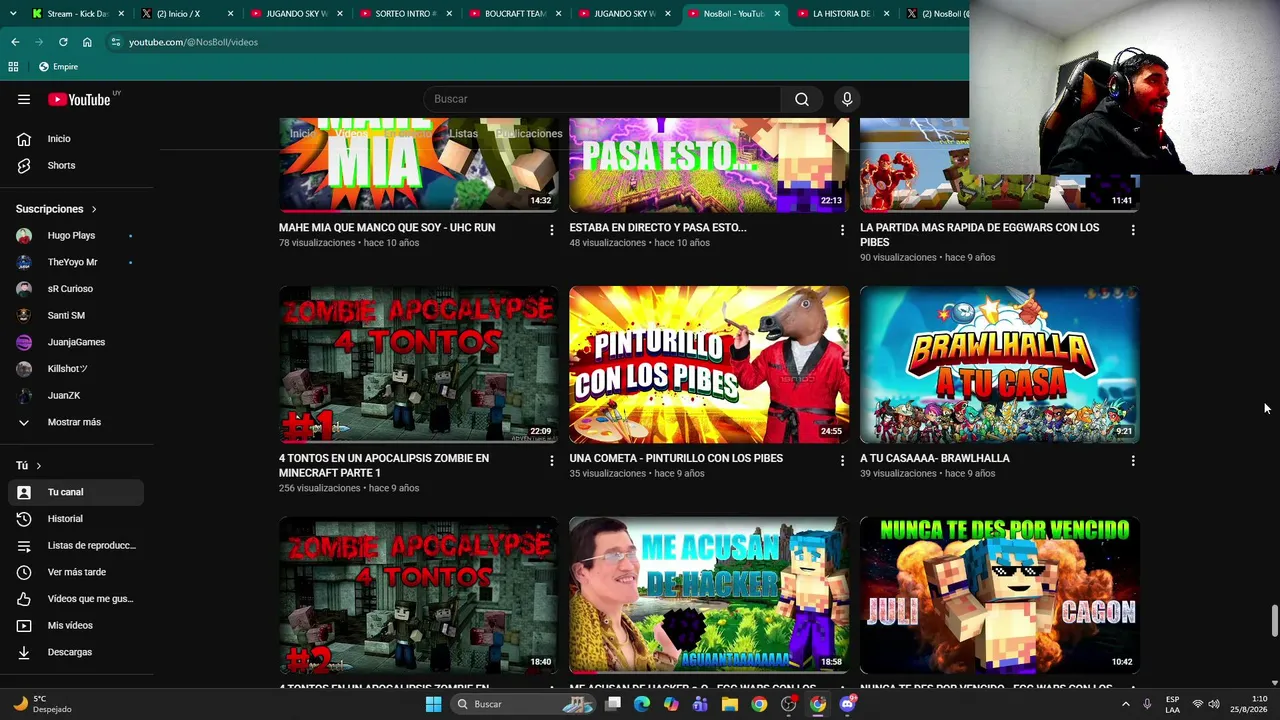The image size is (1280, 720).
Task: Start voice search with the microphone icon
Action: [x=847, y=99]
